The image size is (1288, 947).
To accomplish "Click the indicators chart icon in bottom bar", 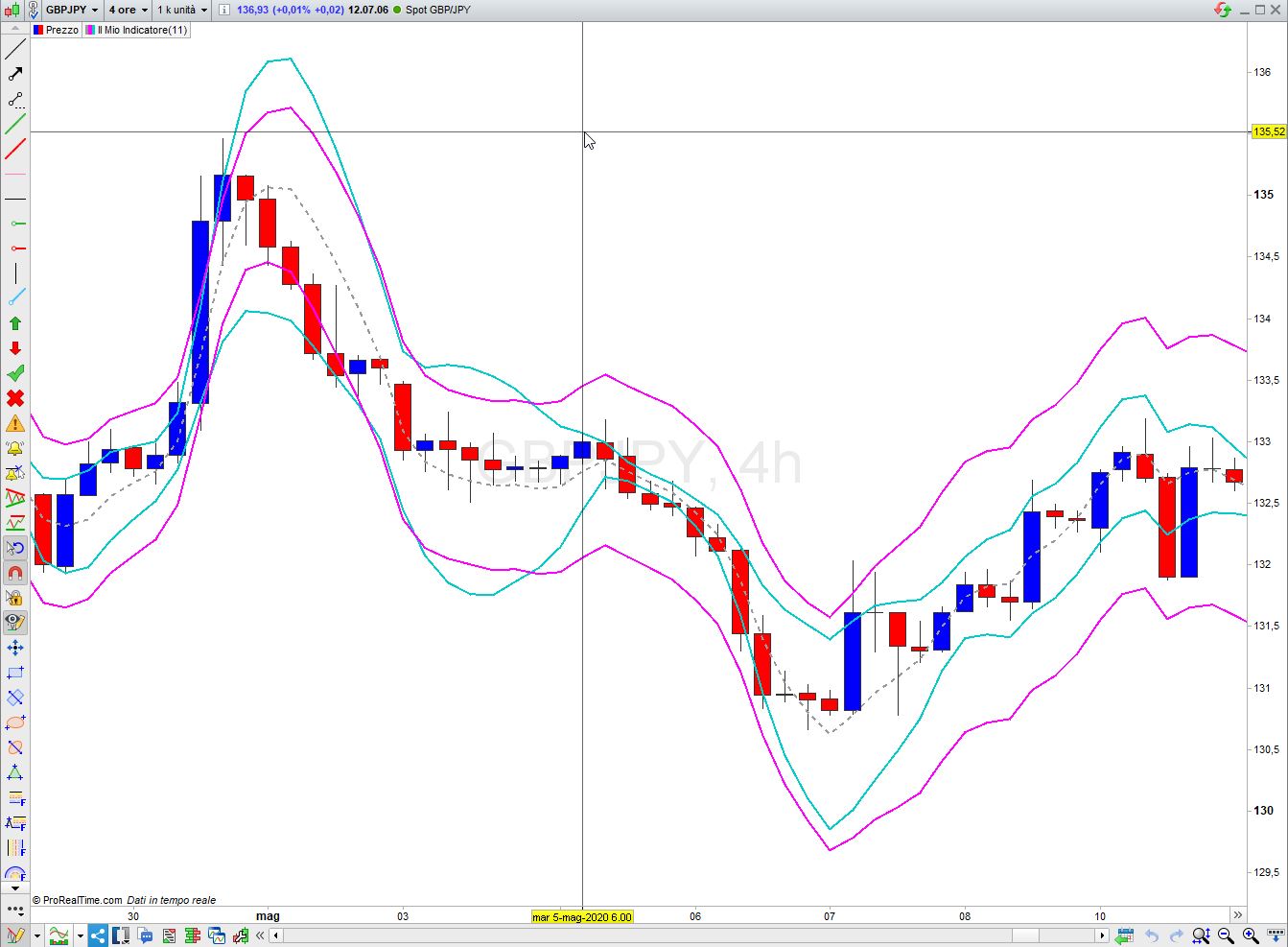I will [x=59, y=935].
